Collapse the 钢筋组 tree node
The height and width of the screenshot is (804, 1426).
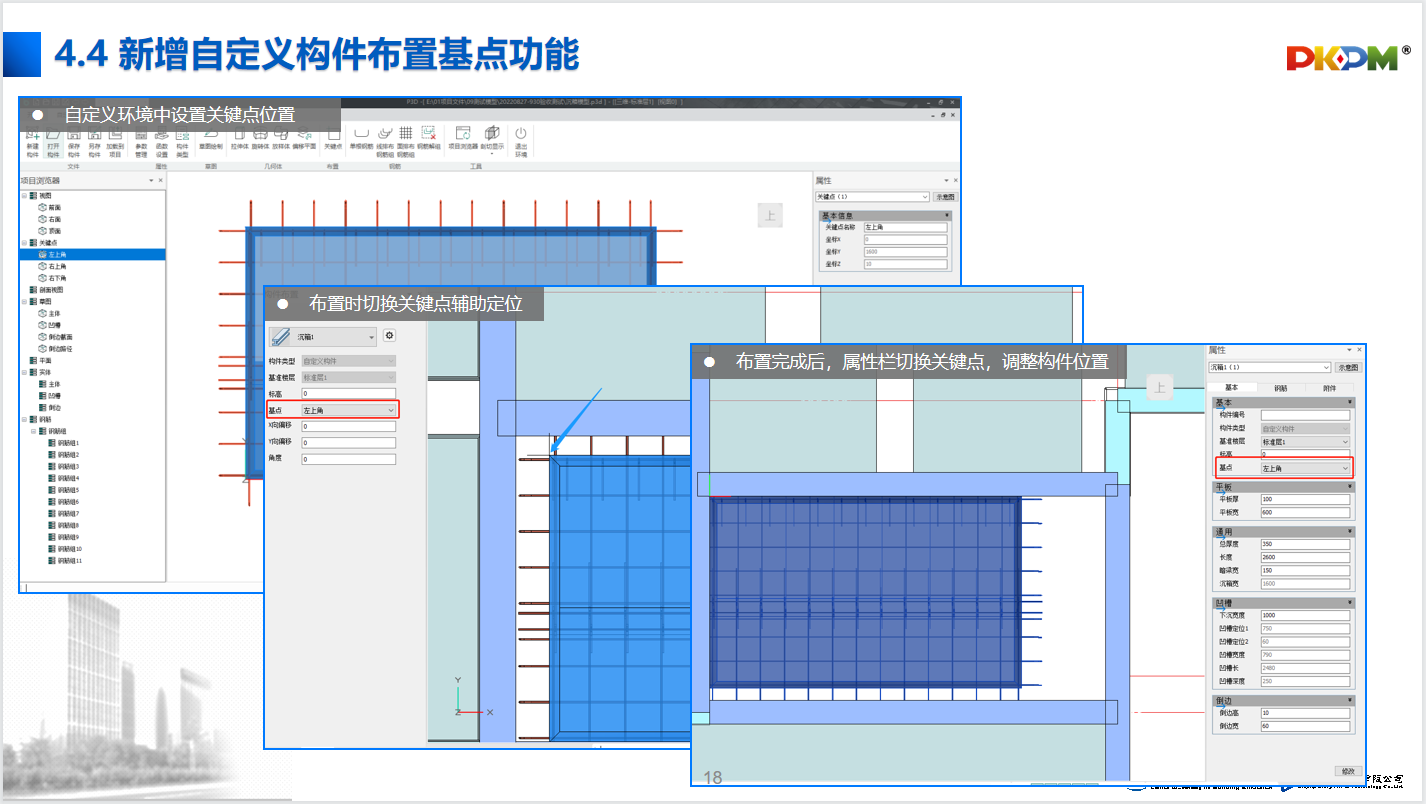click(33, 431)
